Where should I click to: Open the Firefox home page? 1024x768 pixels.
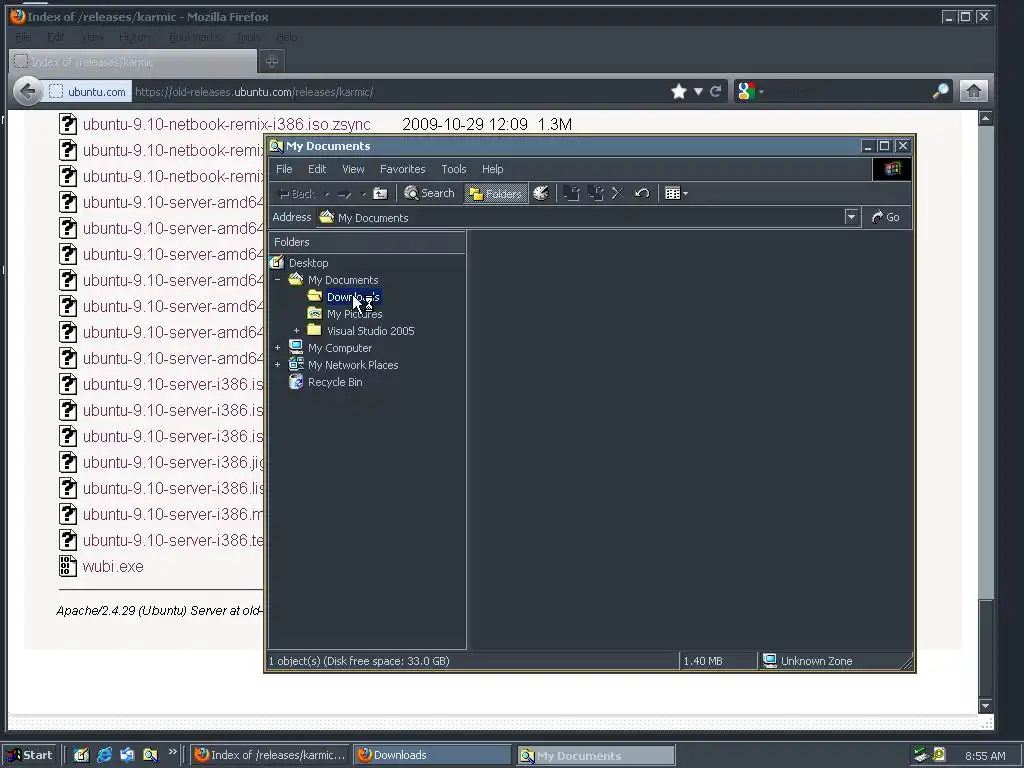tap(973, 91)
